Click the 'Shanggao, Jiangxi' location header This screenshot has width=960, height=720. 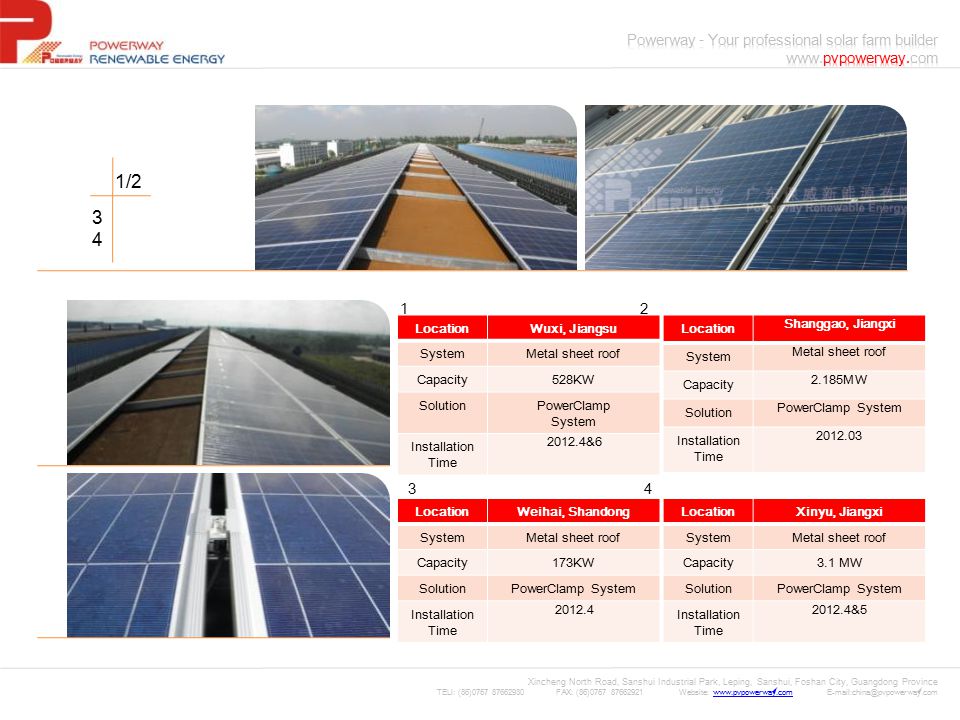839,324
